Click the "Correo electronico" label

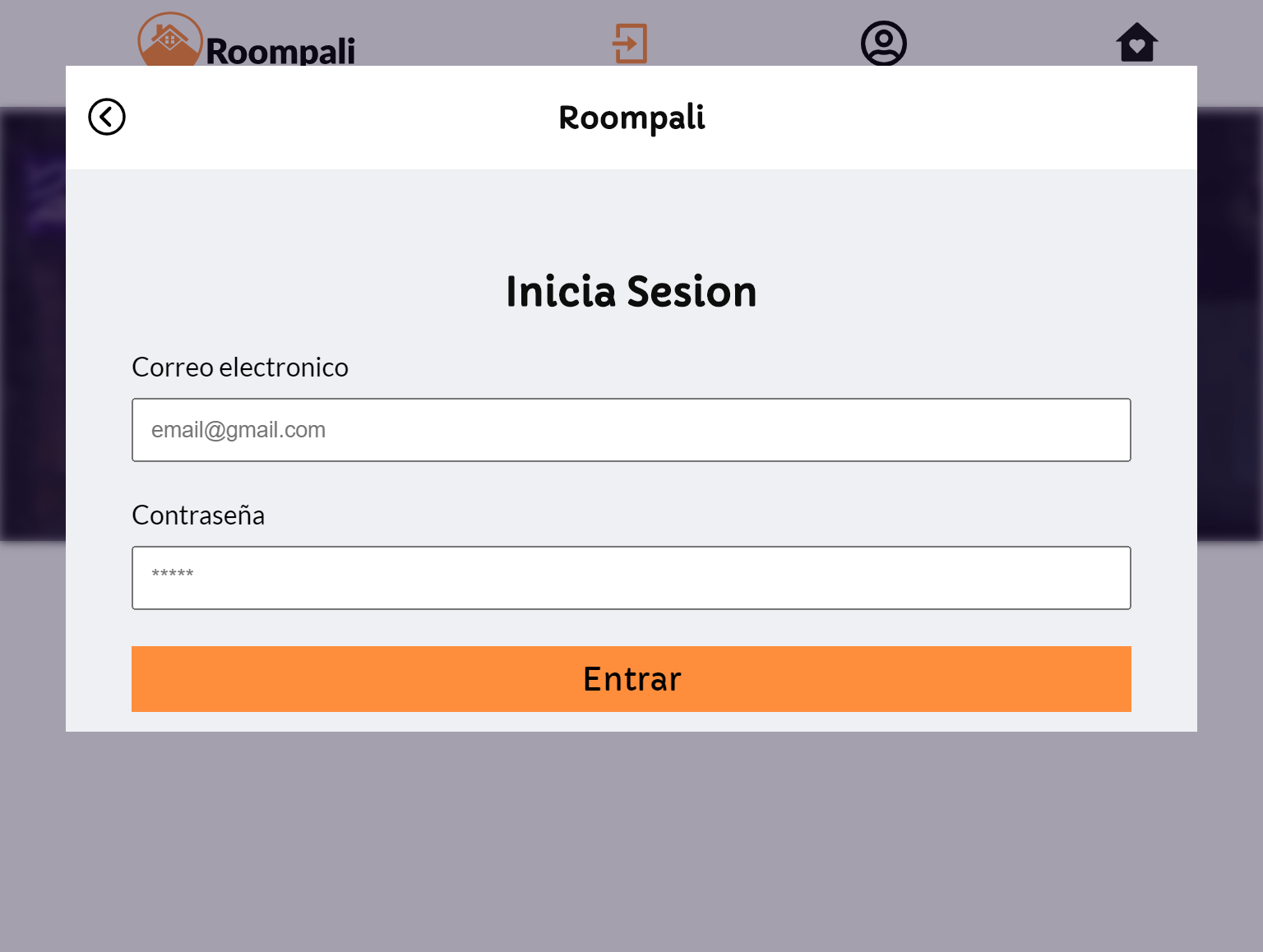[240, 367]
